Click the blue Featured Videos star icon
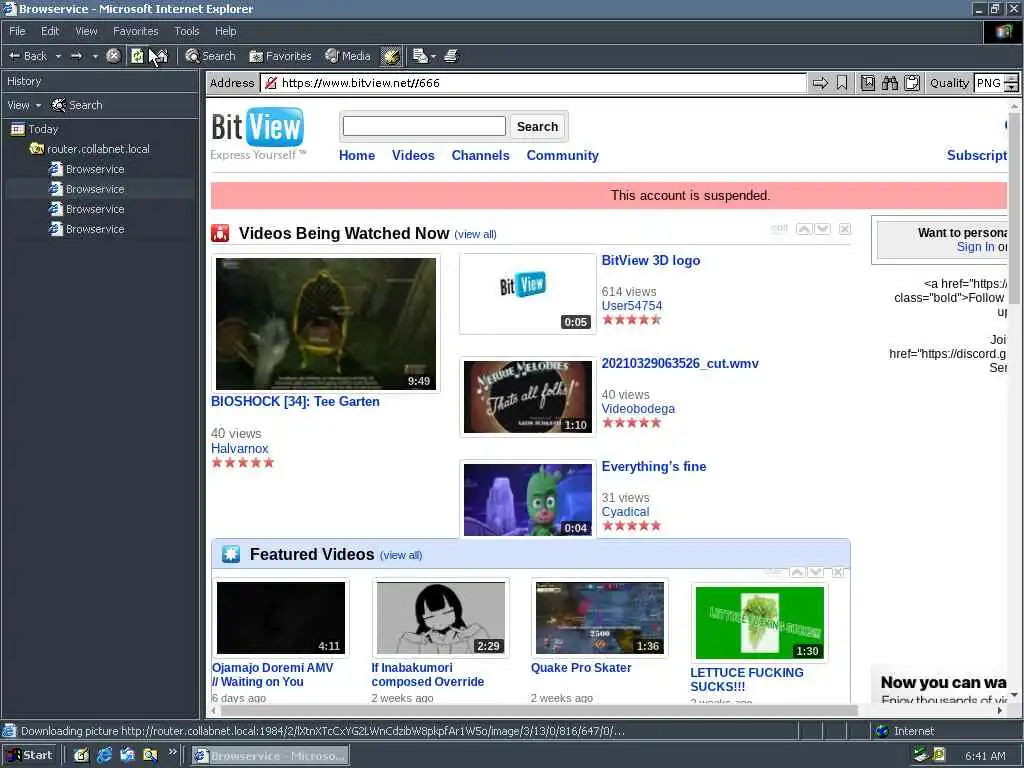The width and height of the screenshot is (1024, 768). click(x=231, y=554)
